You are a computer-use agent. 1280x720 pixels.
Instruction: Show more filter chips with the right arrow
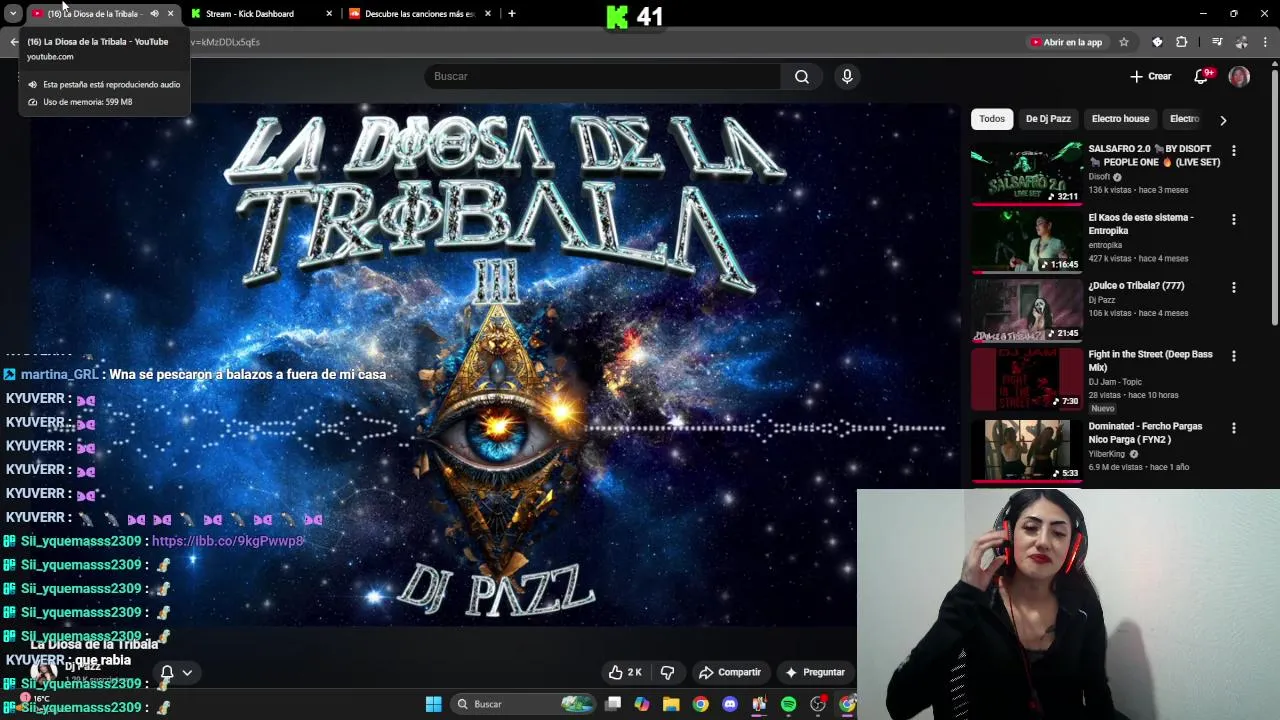(1222, 120)
